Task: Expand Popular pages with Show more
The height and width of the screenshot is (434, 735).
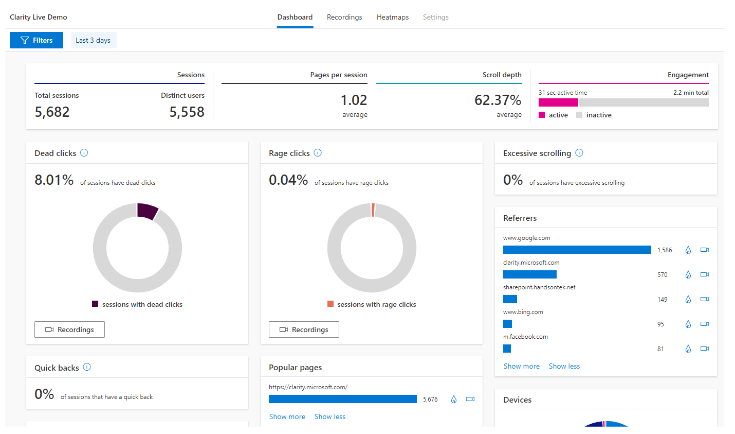Action: (x=287, y=417)
